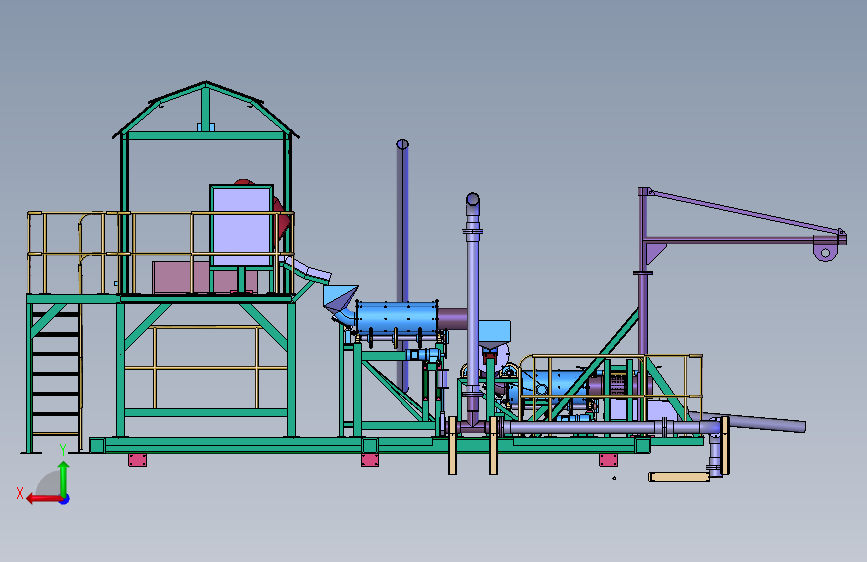Select the mauve box on the platform floor
Viewport: 867px width, 562px height.
click(x=181, y=278)
